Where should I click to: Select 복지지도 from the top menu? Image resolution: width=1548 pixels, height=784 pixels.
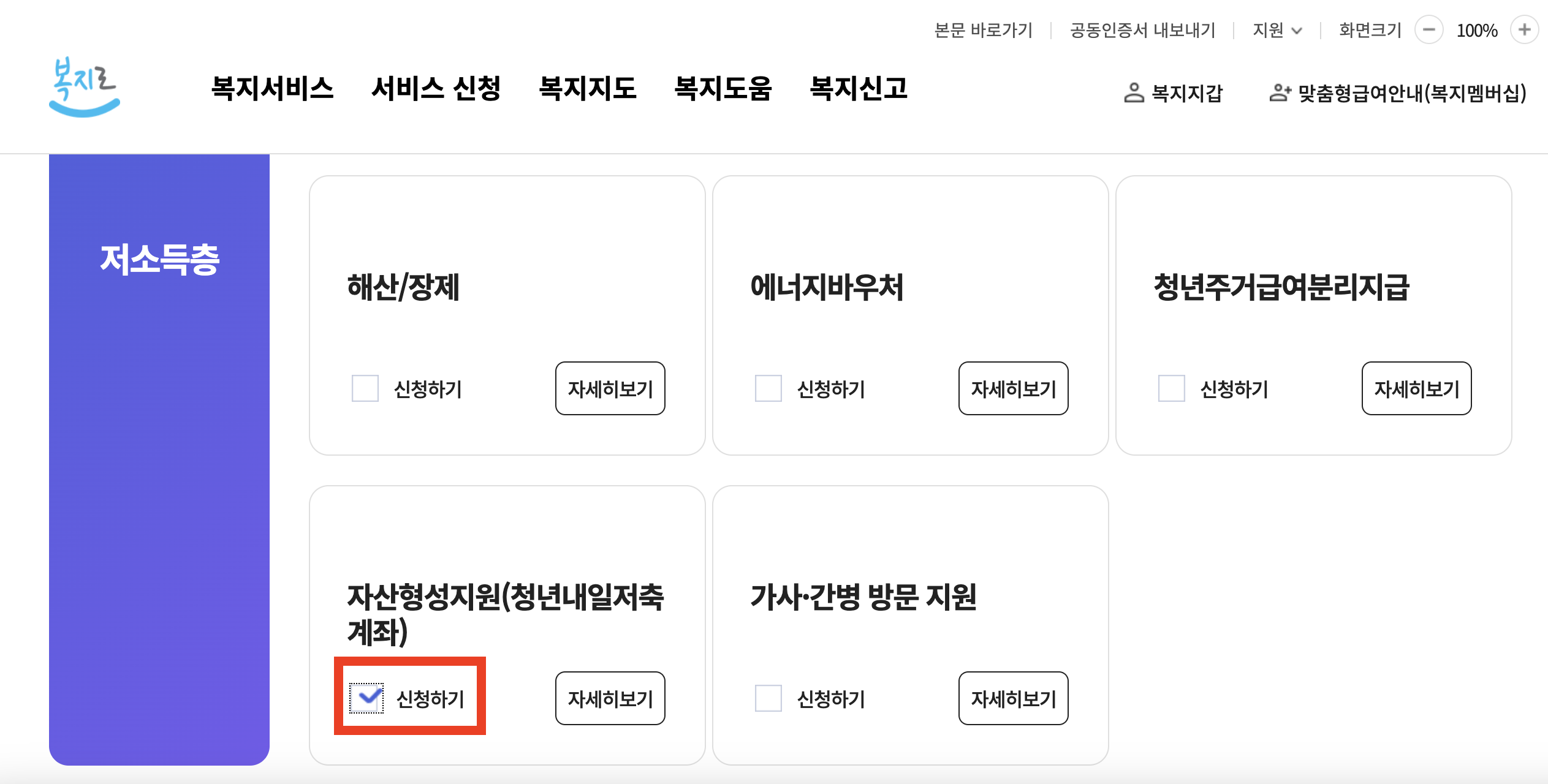pos(588,89)
